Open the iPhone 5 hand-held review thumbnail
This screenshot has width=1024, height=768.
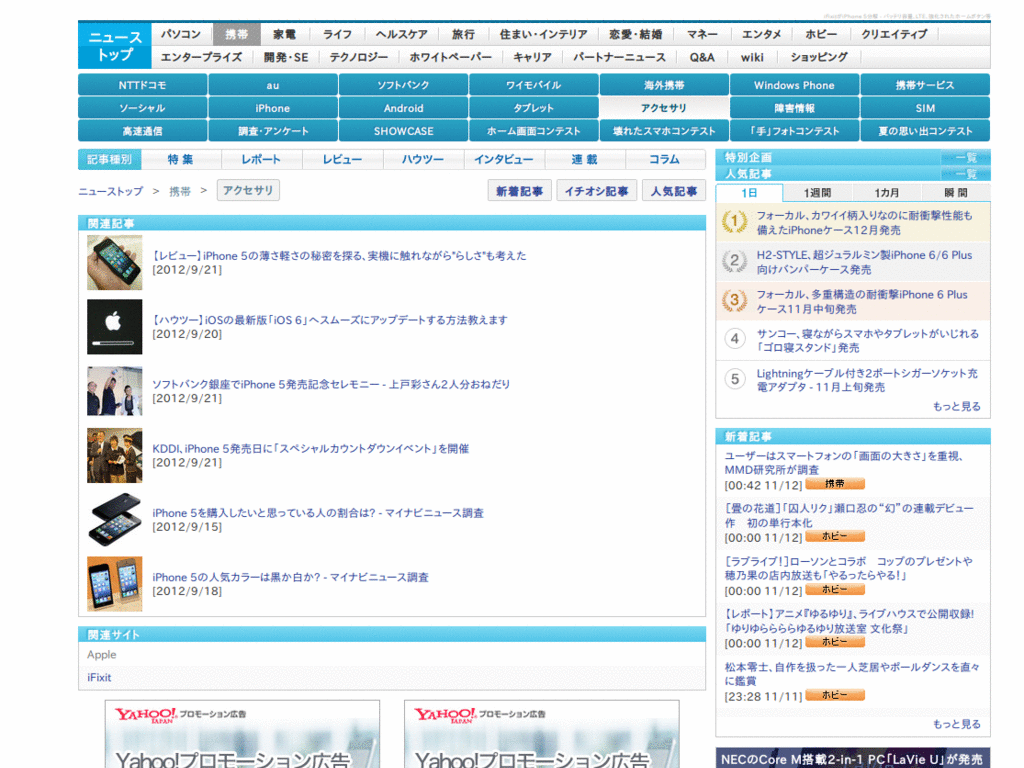[x=114, y=263]
